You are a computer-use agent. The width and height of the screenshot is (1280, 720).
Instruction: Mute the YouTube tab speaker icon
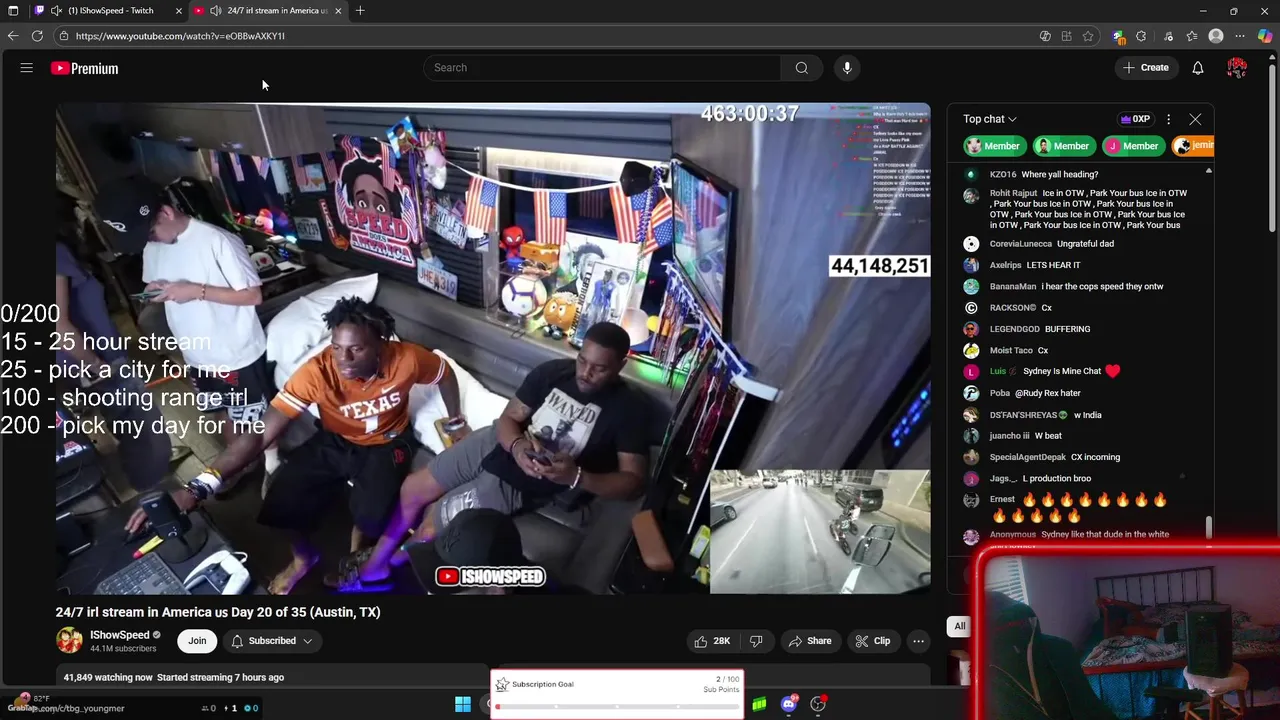(216, 11)
